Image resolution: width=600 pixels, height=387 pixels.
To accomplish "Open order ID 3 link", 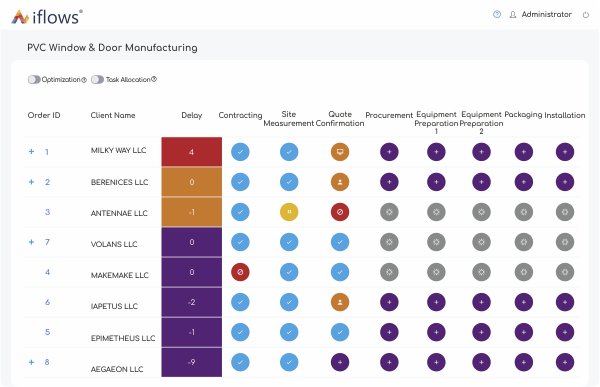I will (47, 212).
